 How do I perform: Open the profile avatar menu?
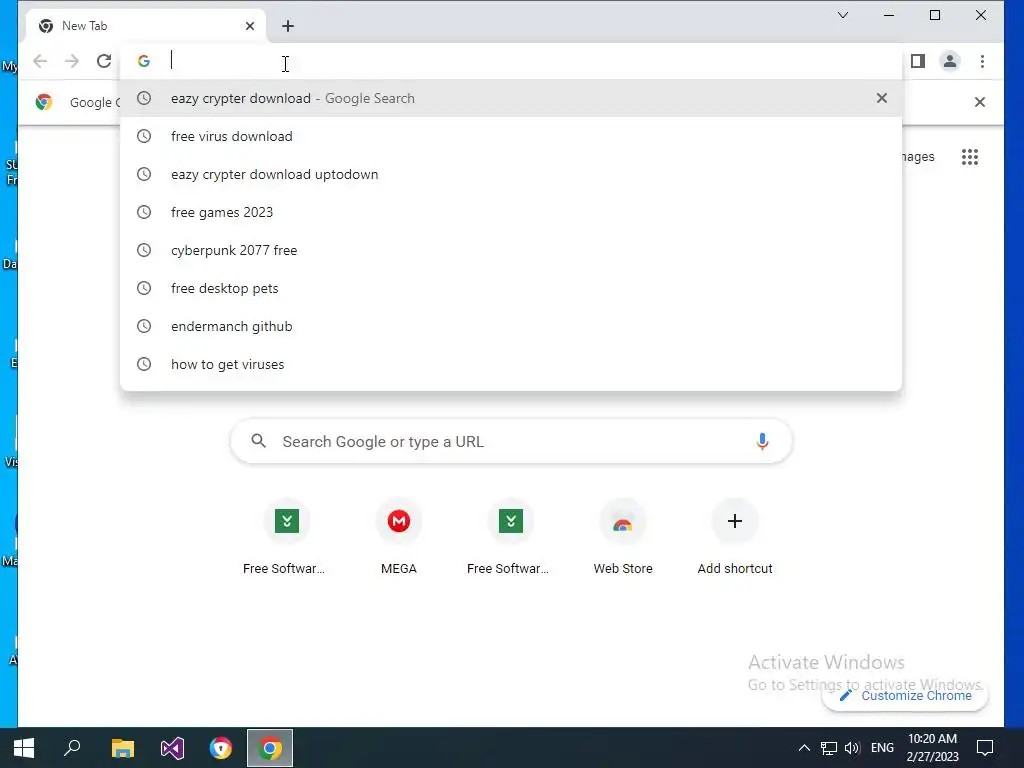pyautogui.click(x=950, y=61)
